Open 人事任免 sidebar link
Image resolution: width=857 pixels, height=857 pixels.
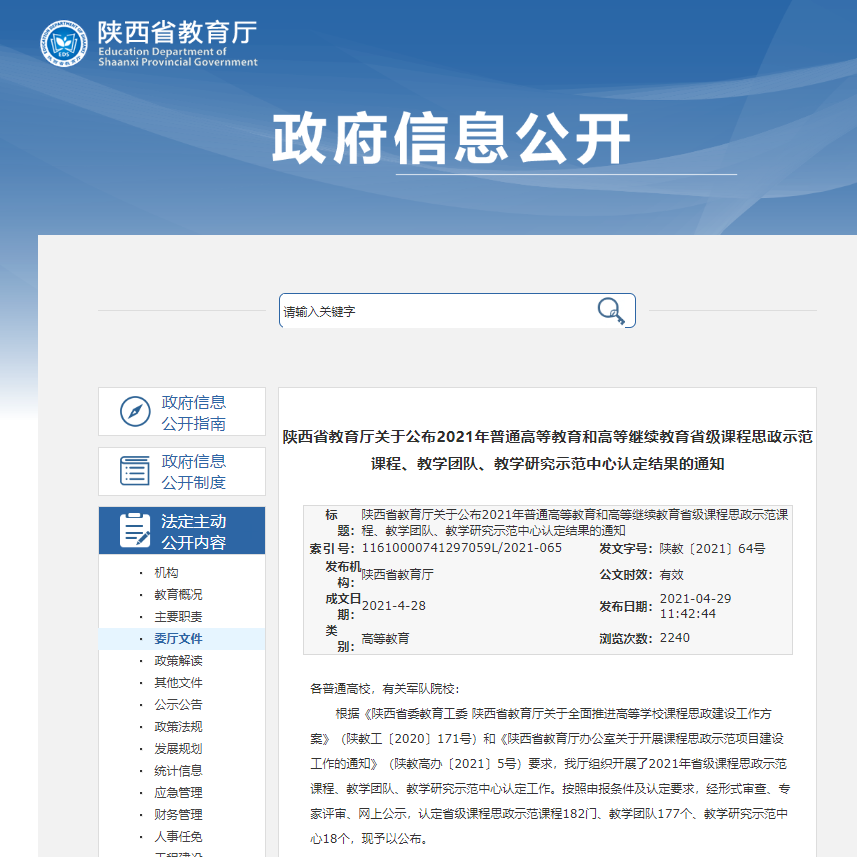178,837
